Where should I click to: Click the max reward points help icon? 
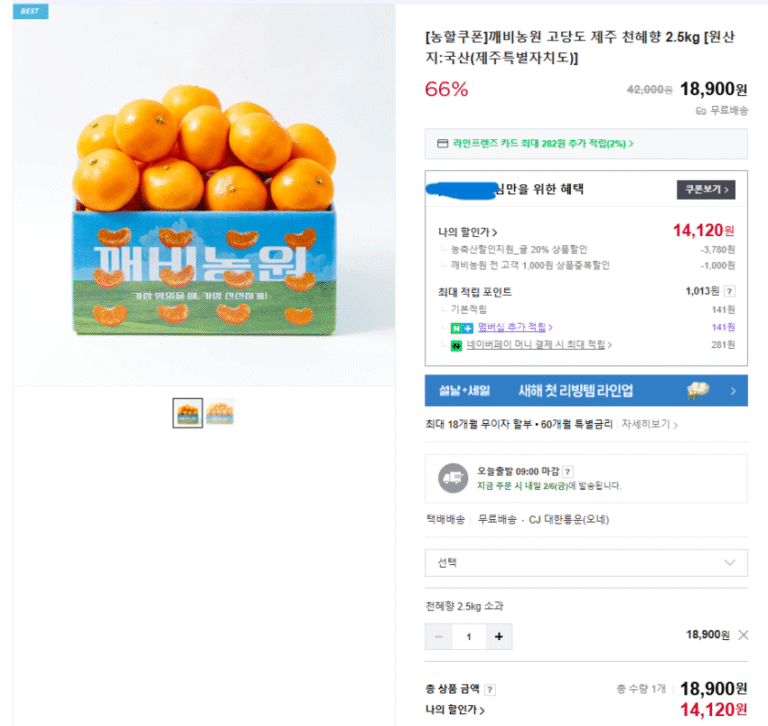(729, 292)
